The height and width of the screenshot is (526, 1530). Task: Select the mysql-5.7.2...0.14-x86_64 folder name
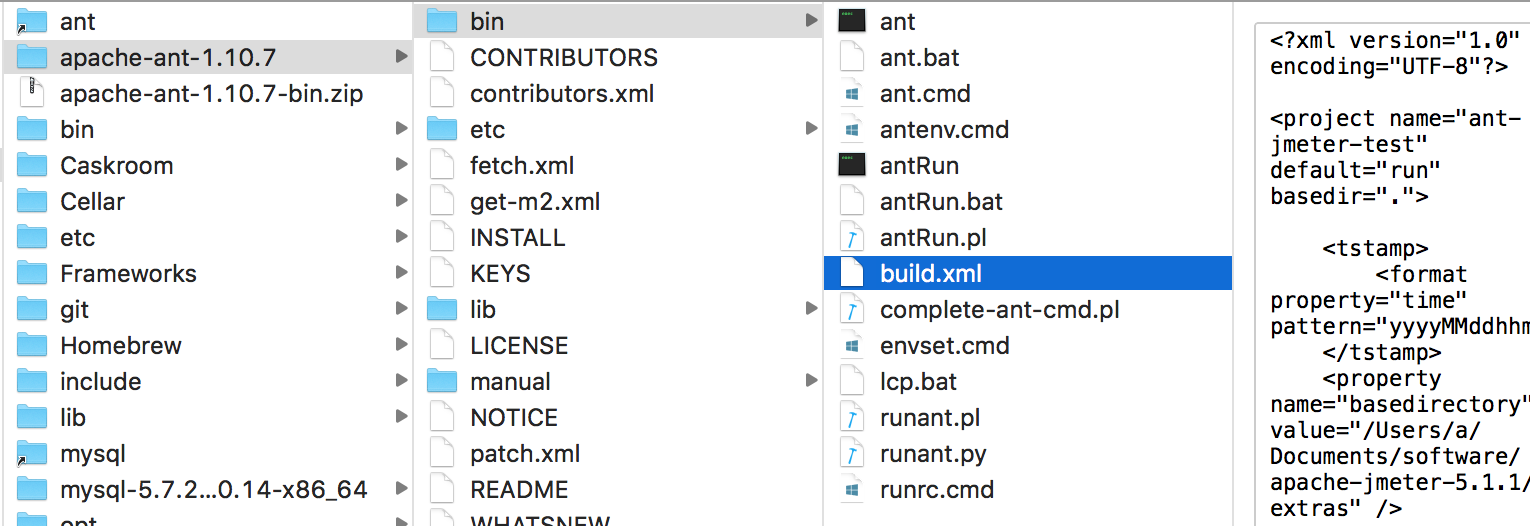[x=214, y=489]
